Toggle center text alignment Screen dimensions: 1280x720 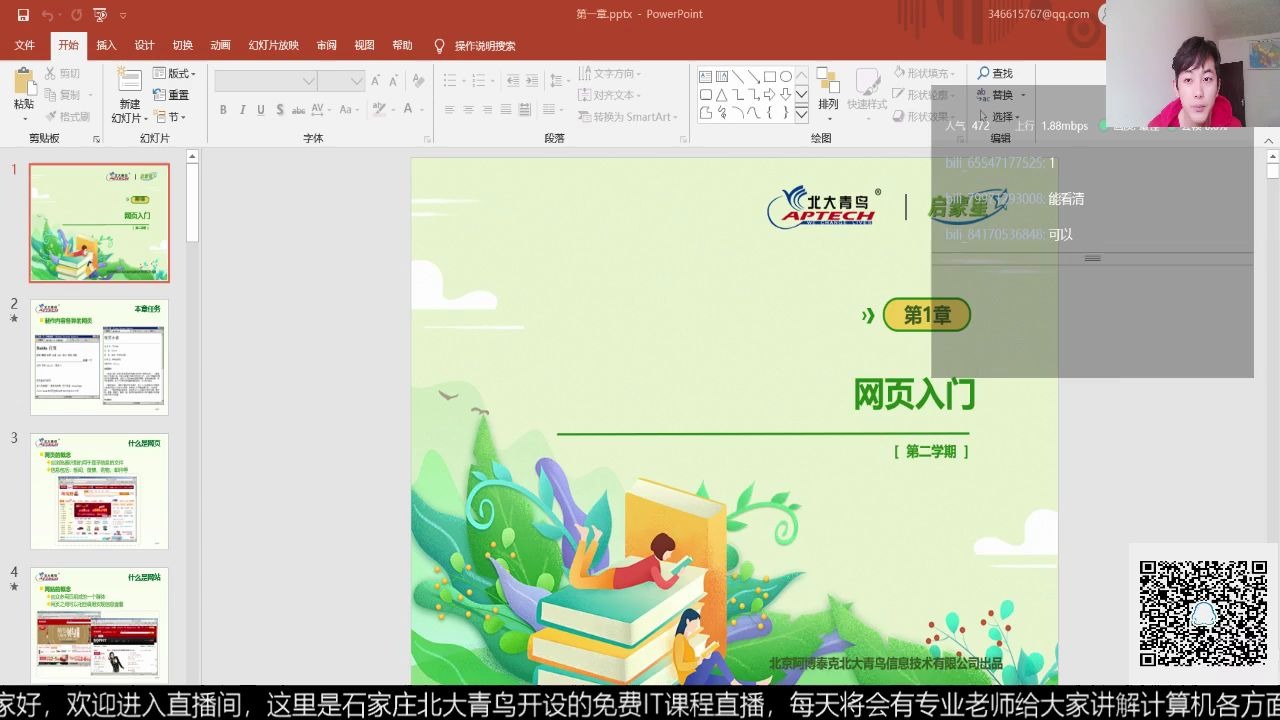pyautogui.click(x=469, y=110)
